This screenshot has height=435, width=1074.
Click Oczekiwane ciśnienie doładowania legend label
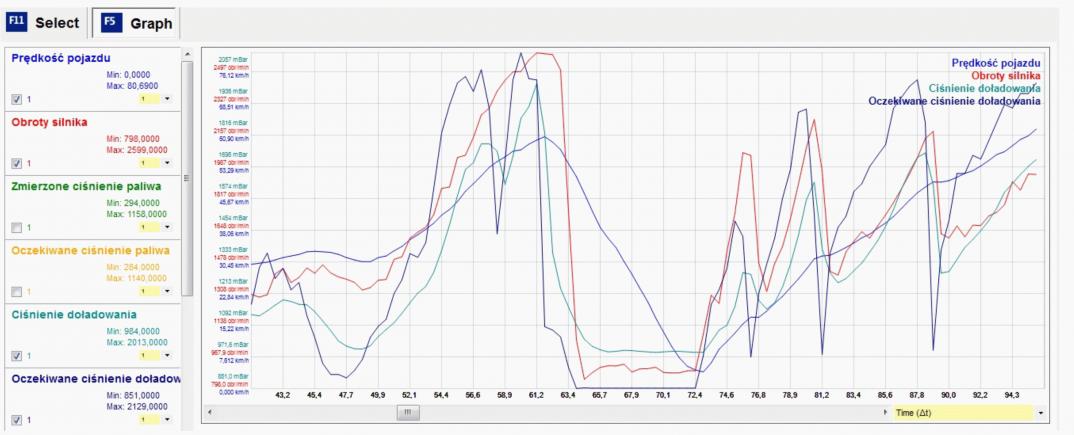pos(954,101)
